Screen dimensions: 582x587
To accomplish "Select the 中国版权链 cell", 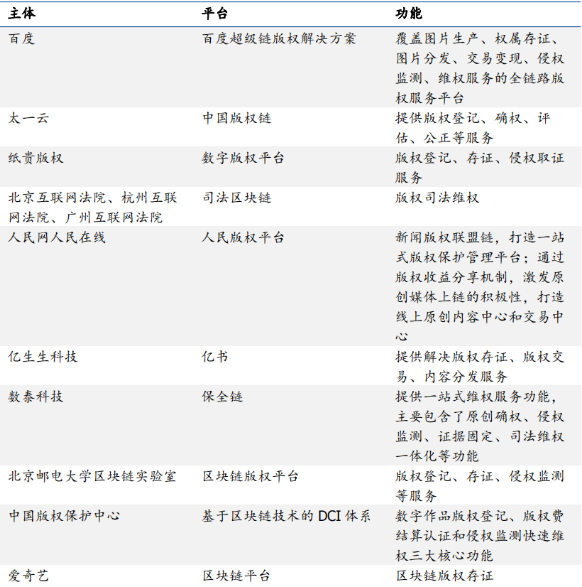I will 237,118.
